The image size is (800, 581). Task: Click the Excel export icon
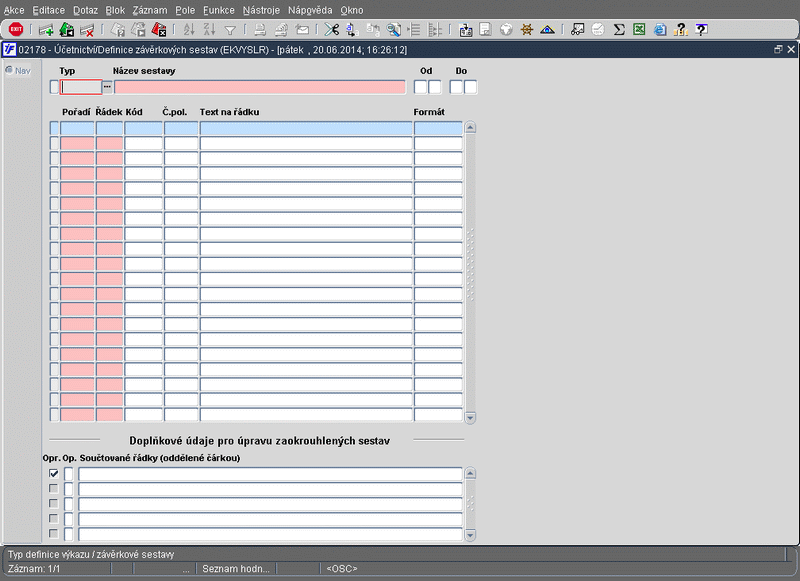pos(639,30)
